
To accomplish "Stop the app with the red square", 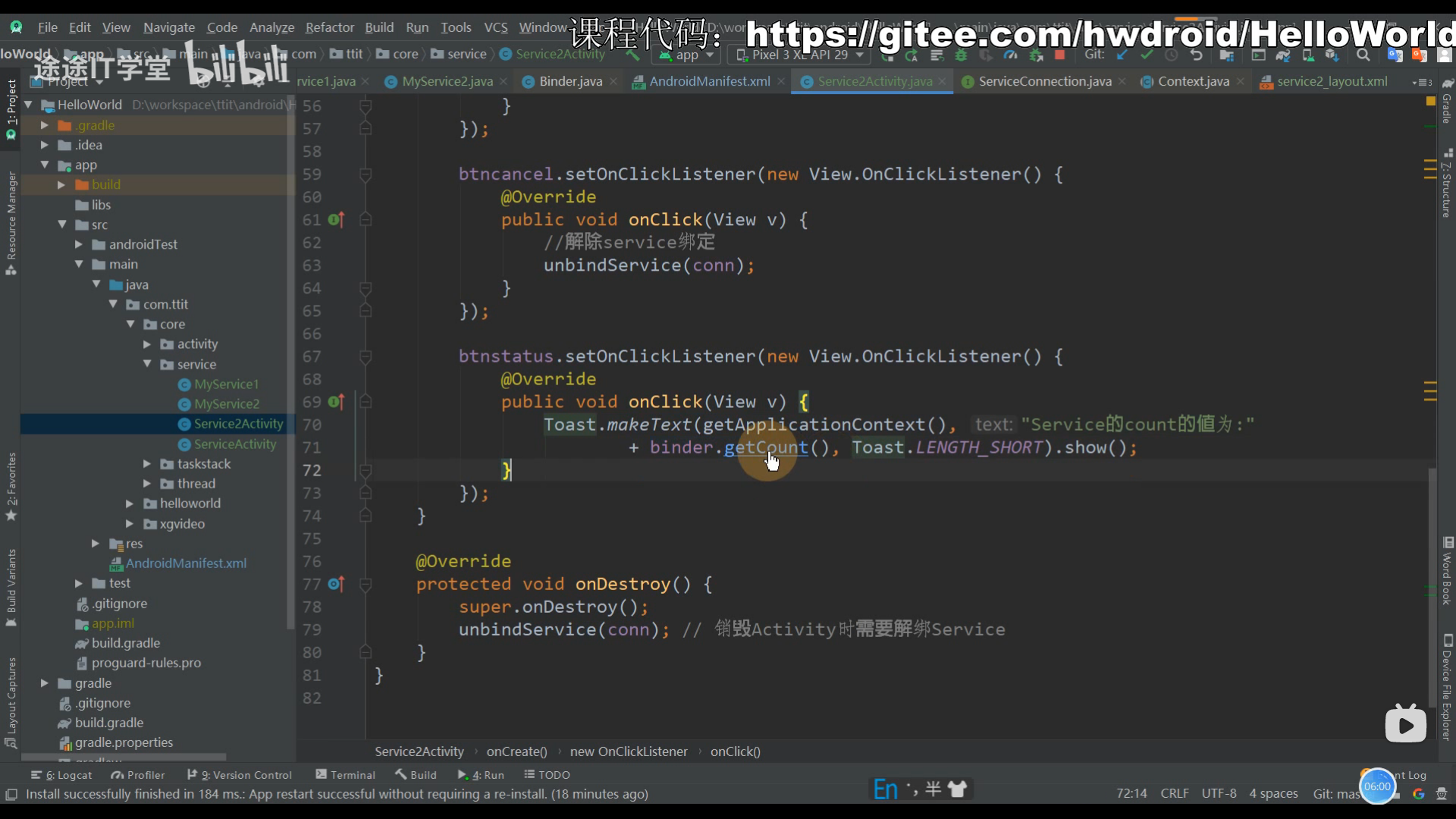I will [1060, 55].
